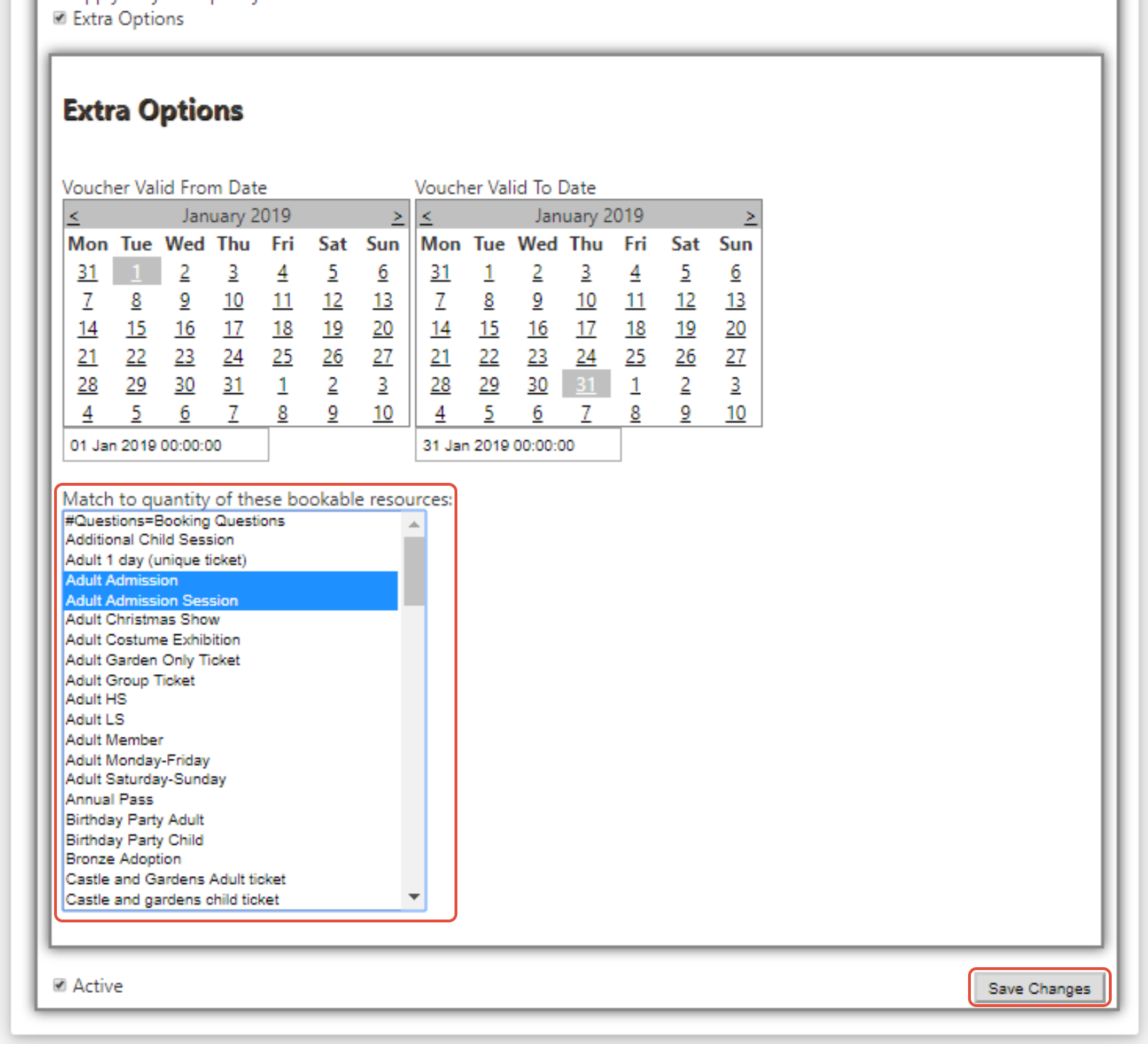This screenshot has height=1044, width=1148.
Task: Go to previous month in Valid To calendar
Action: pyautogui.click(x=427, y=215)
